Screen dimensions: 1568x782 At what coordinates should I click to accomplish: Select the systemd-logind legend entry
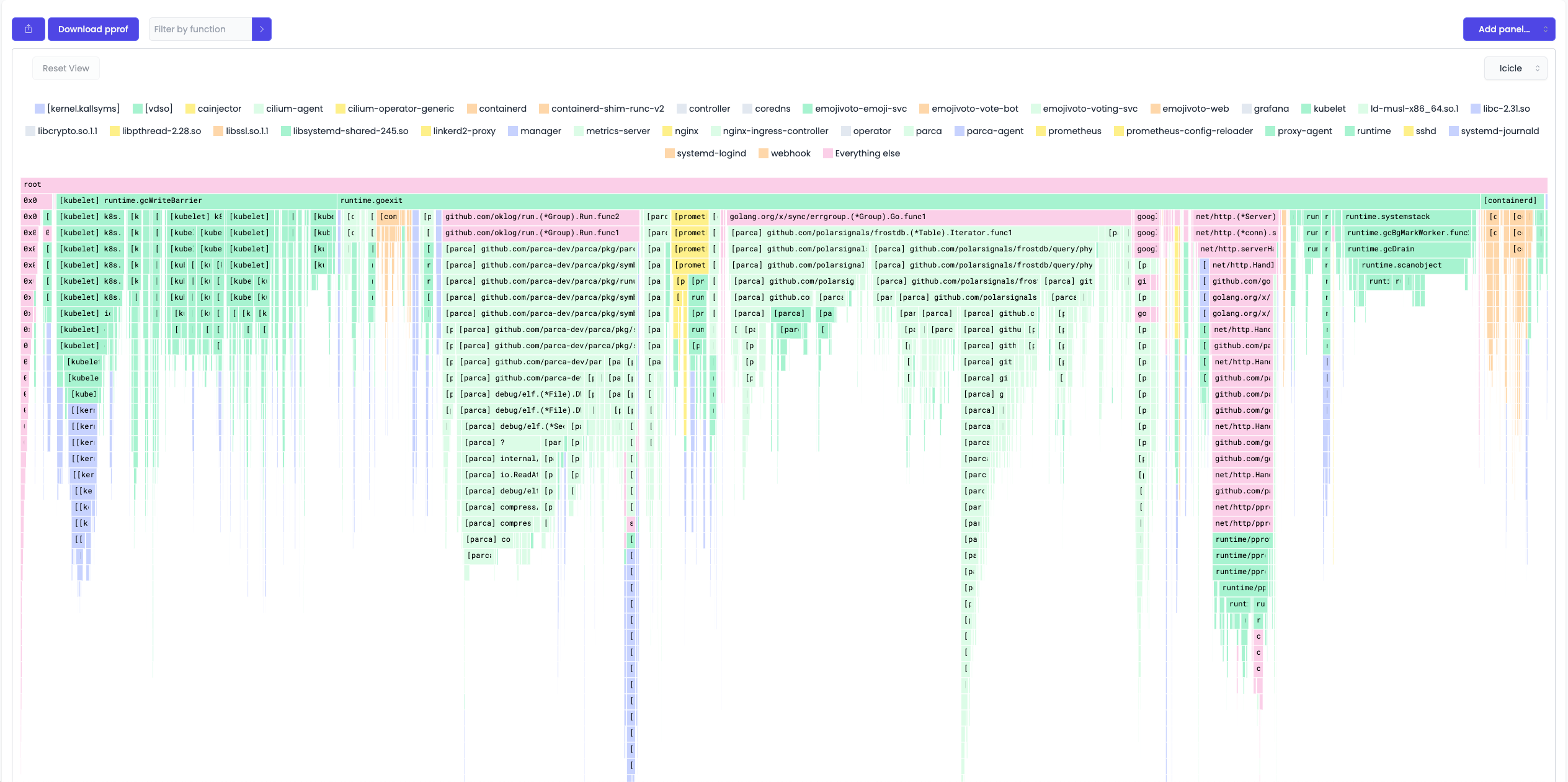[705, 153]
